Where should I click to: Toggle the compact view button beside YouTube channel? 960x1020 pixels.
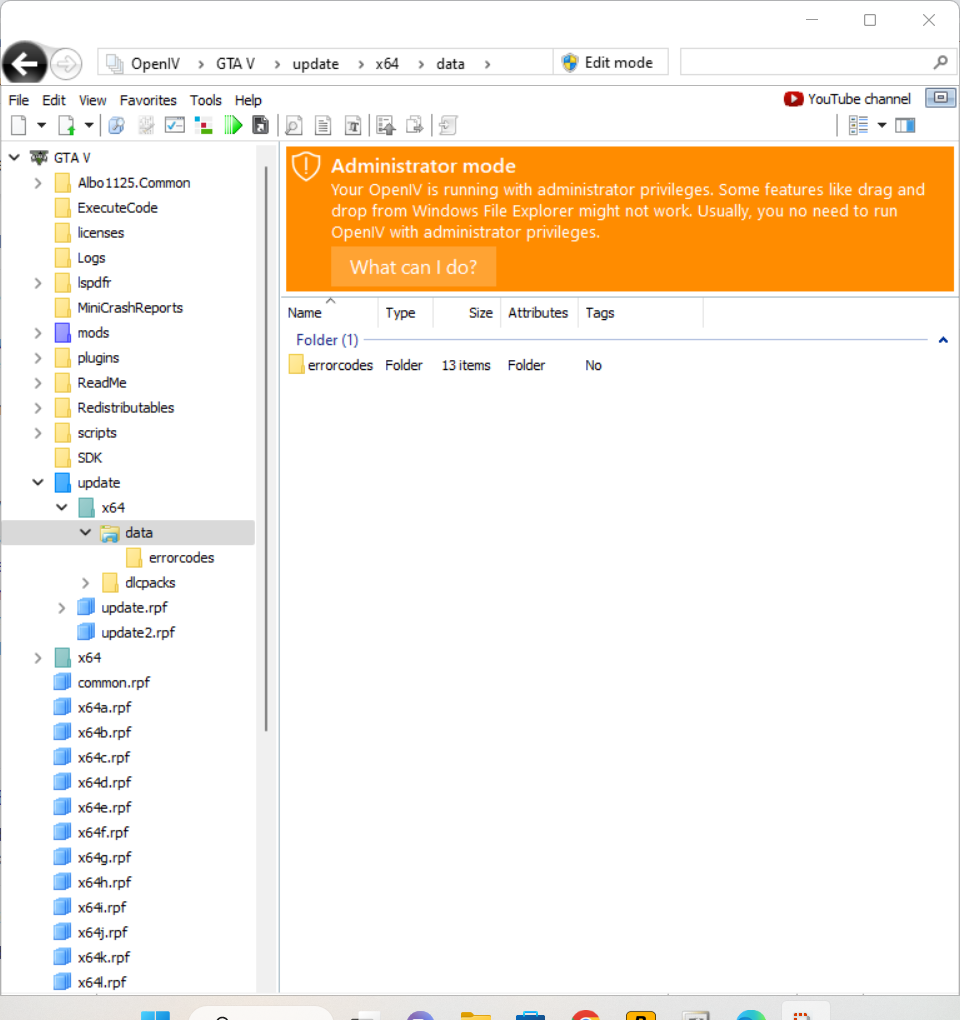click(x=940, y=98)
